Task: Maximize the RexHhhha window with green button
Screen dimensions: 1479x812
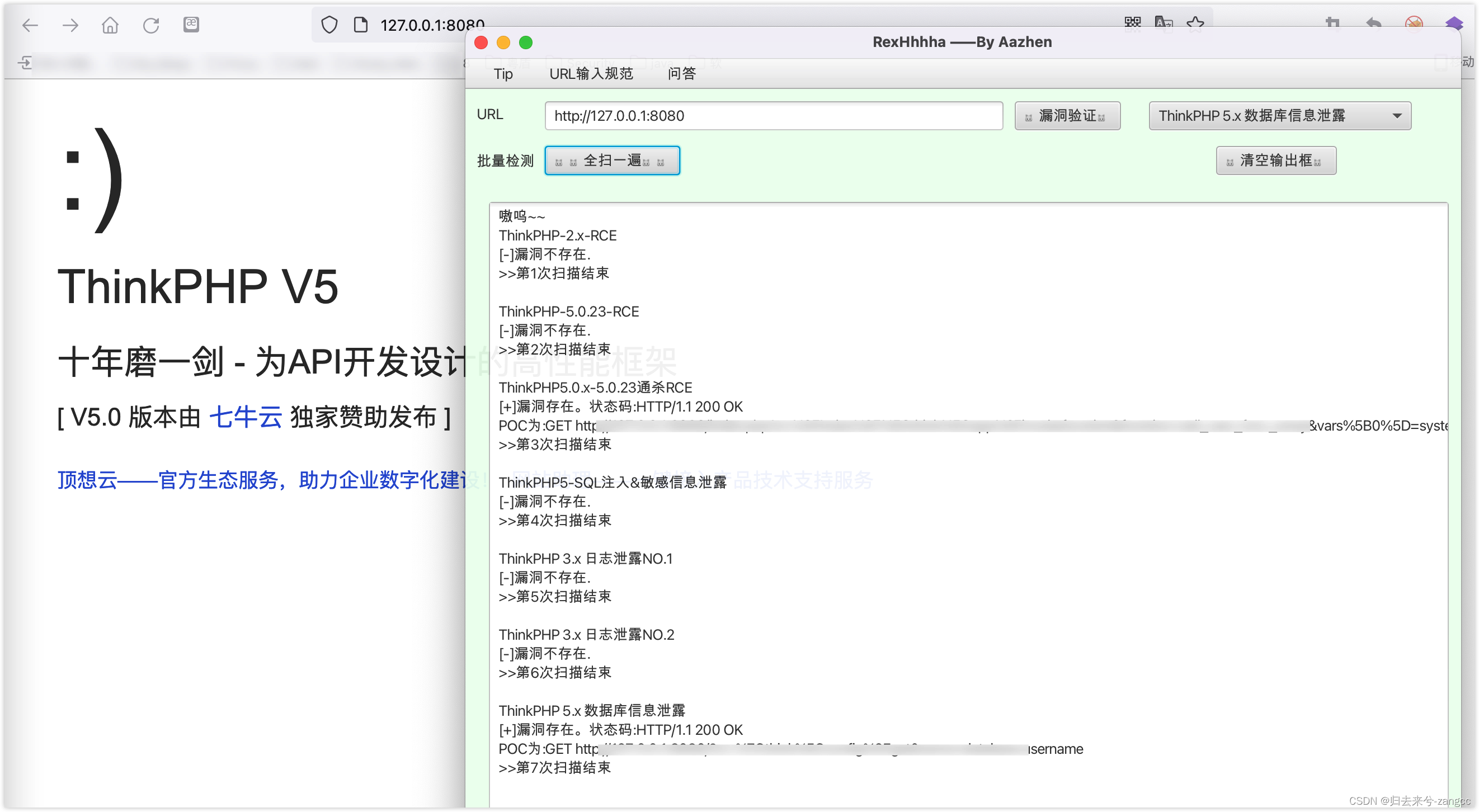Action: (526, 43)
